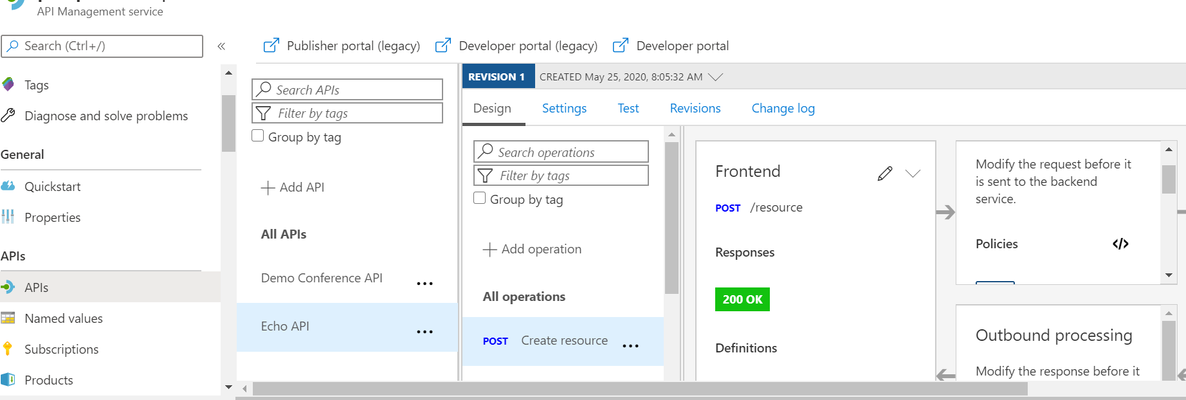Click in the Search (Ctrl+/) sidebar field
1186x400 pixels.
[102, 46]
